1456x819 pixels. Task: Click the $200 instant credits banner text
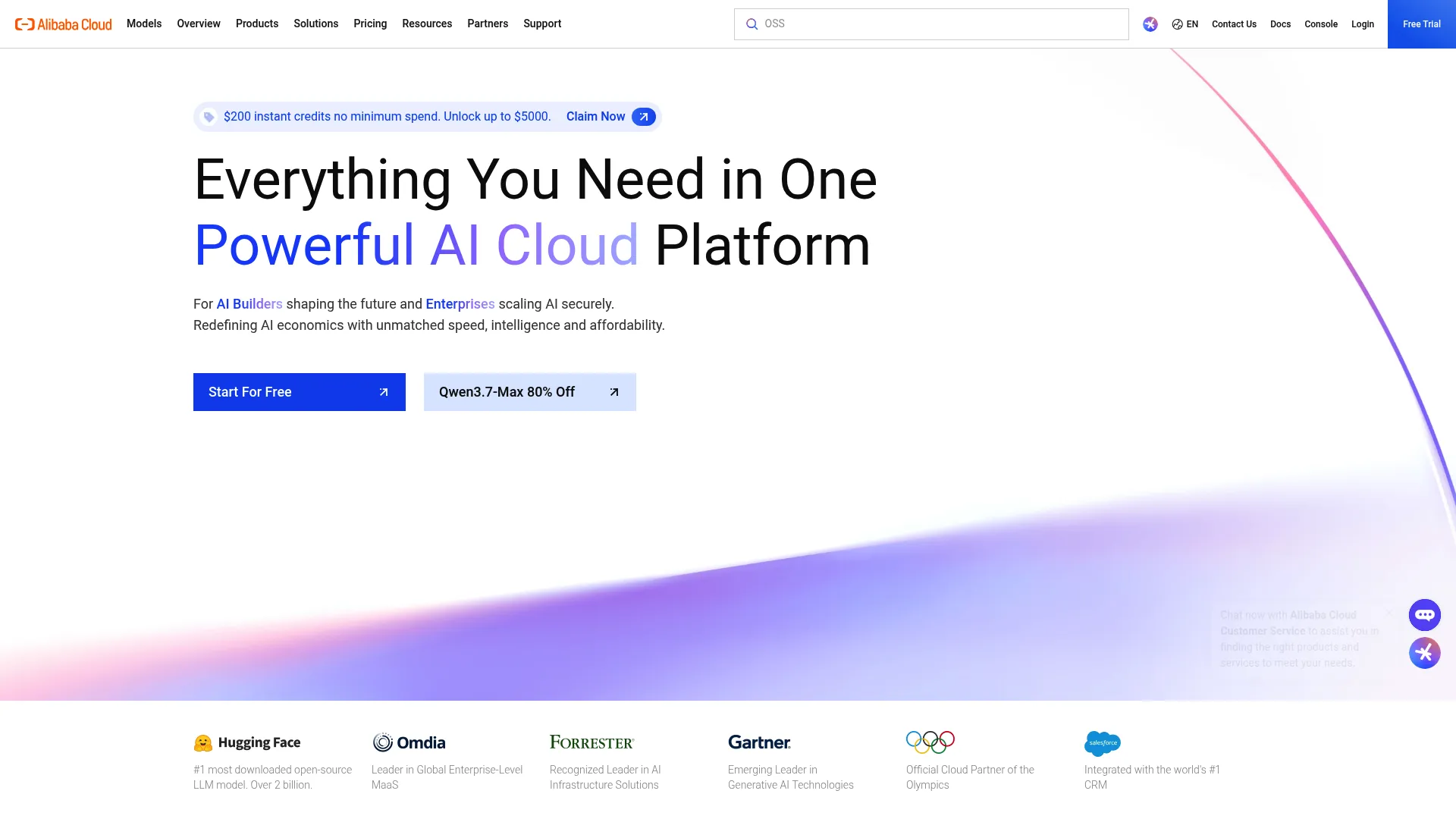point(388,117)
